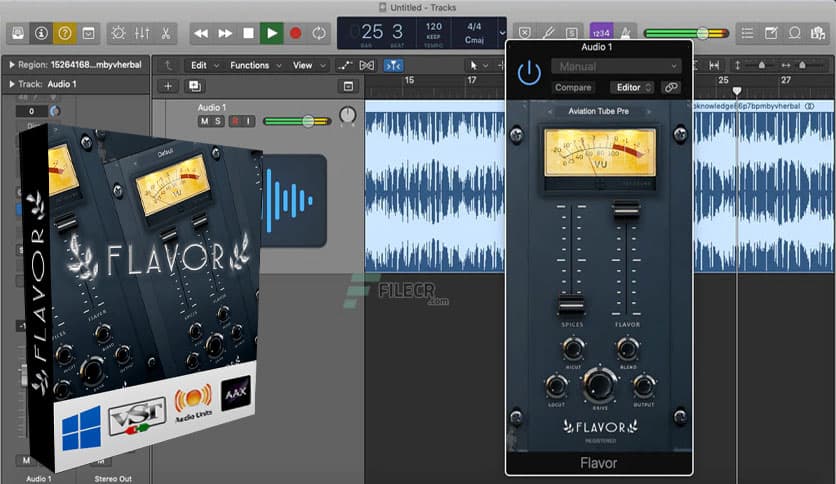Viewport: 836px width, 484px height.
Task: Expand the Region inspector disclosure triangle
Action: [12, 64]
